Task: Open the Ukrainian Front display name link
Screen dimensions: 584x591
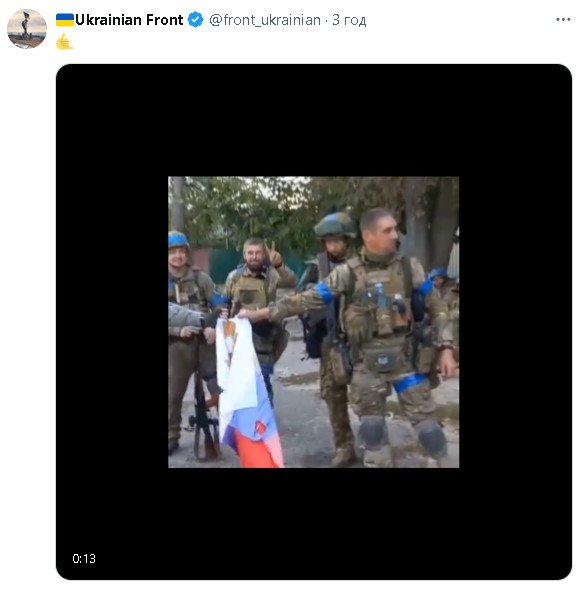Action: 129,20
